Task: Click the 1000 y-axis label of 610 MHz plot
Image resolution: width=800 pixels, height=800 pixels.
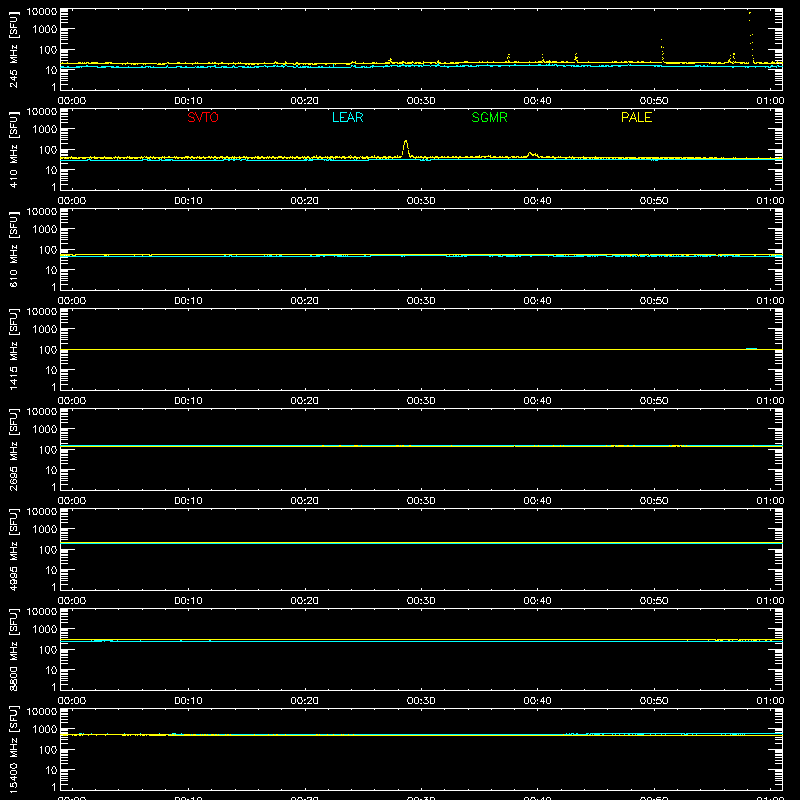Action: pyautogui.click(x=45, y=229)
